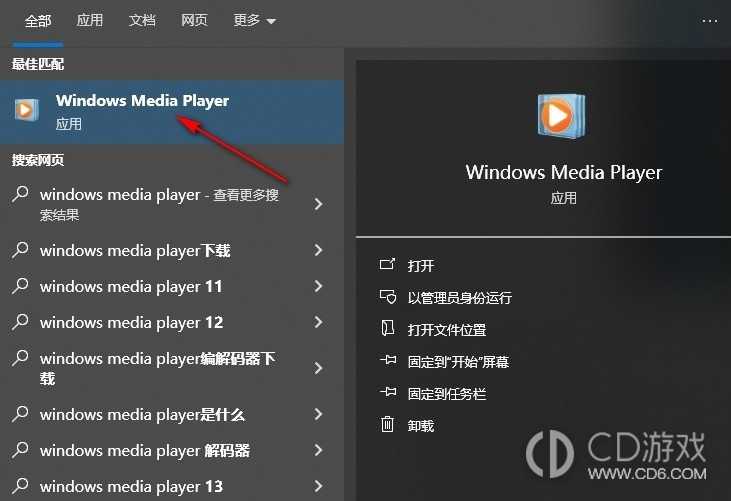
Task: Switch to the 文档 tab
Action: [142, 20]
